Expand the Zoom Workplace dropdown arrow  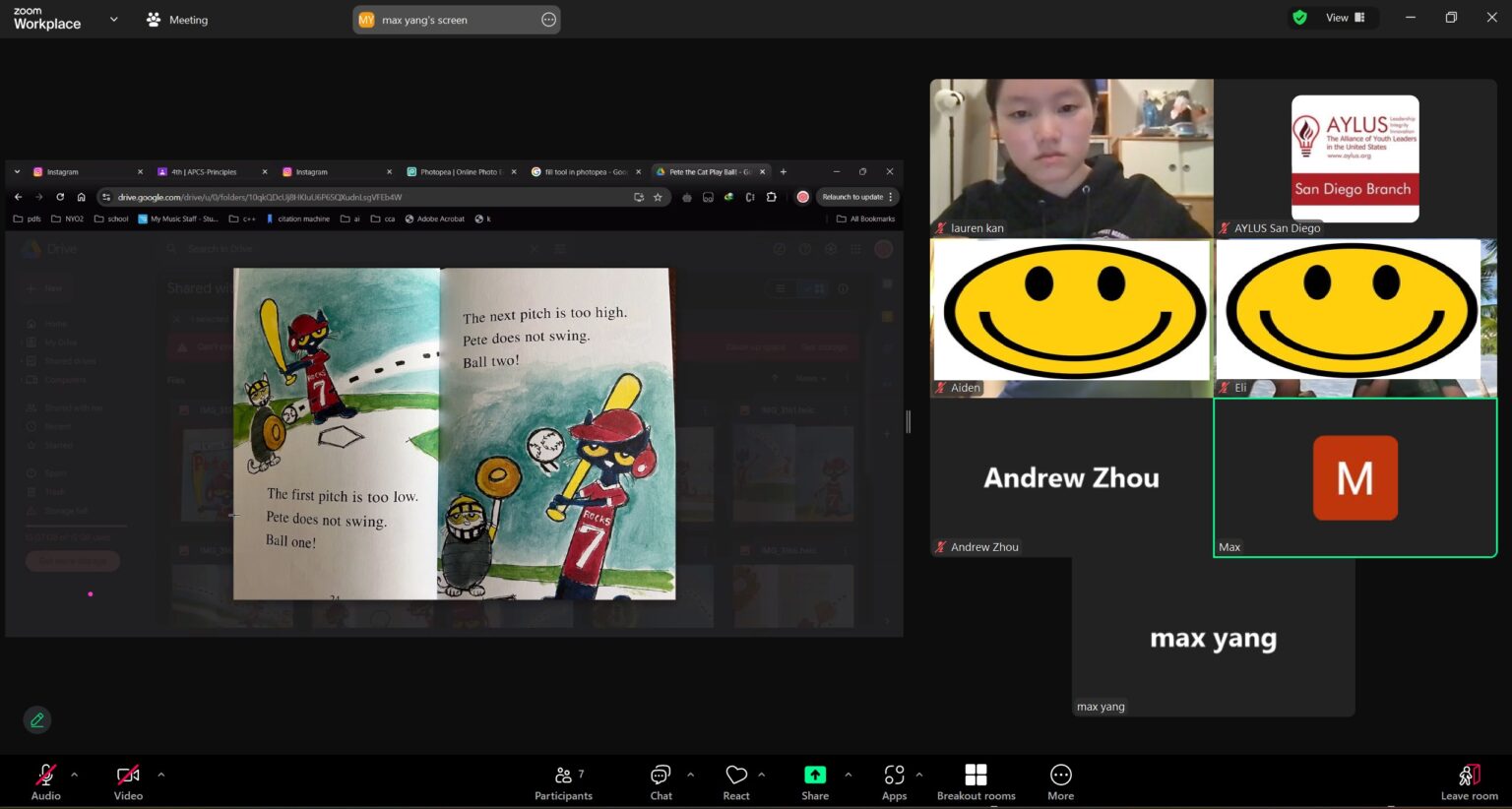(113, 19)
